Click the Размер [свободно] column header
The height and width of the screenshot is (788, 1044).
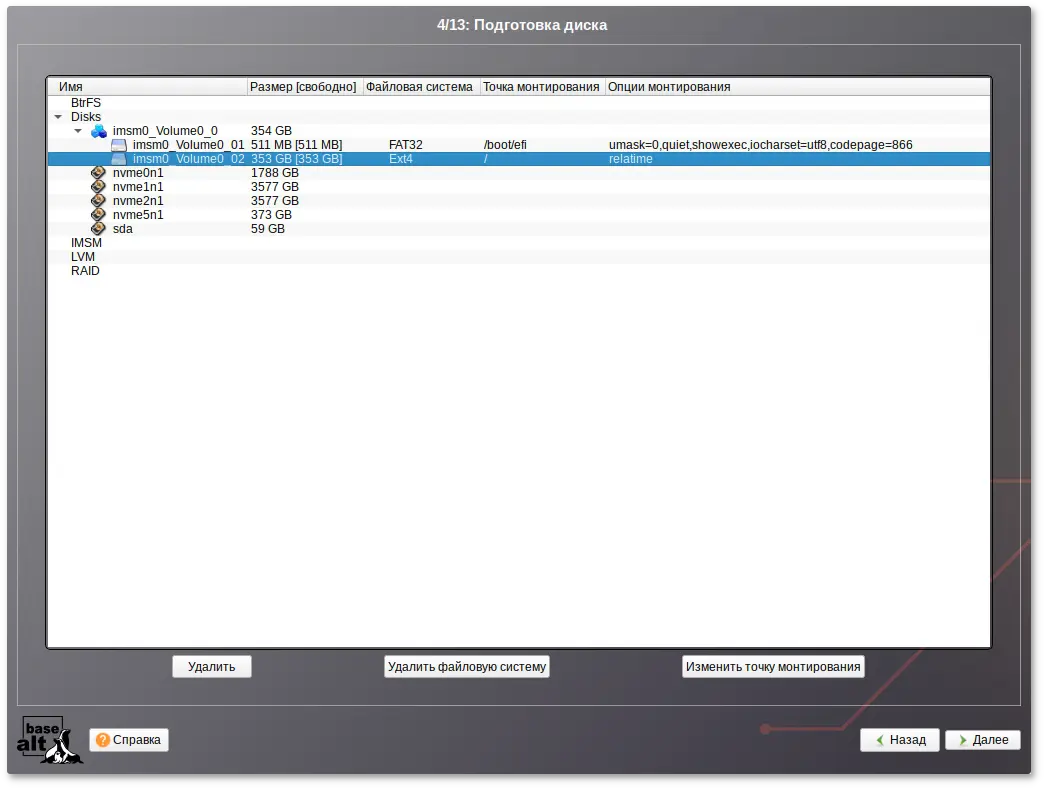[x=305, y=87]
